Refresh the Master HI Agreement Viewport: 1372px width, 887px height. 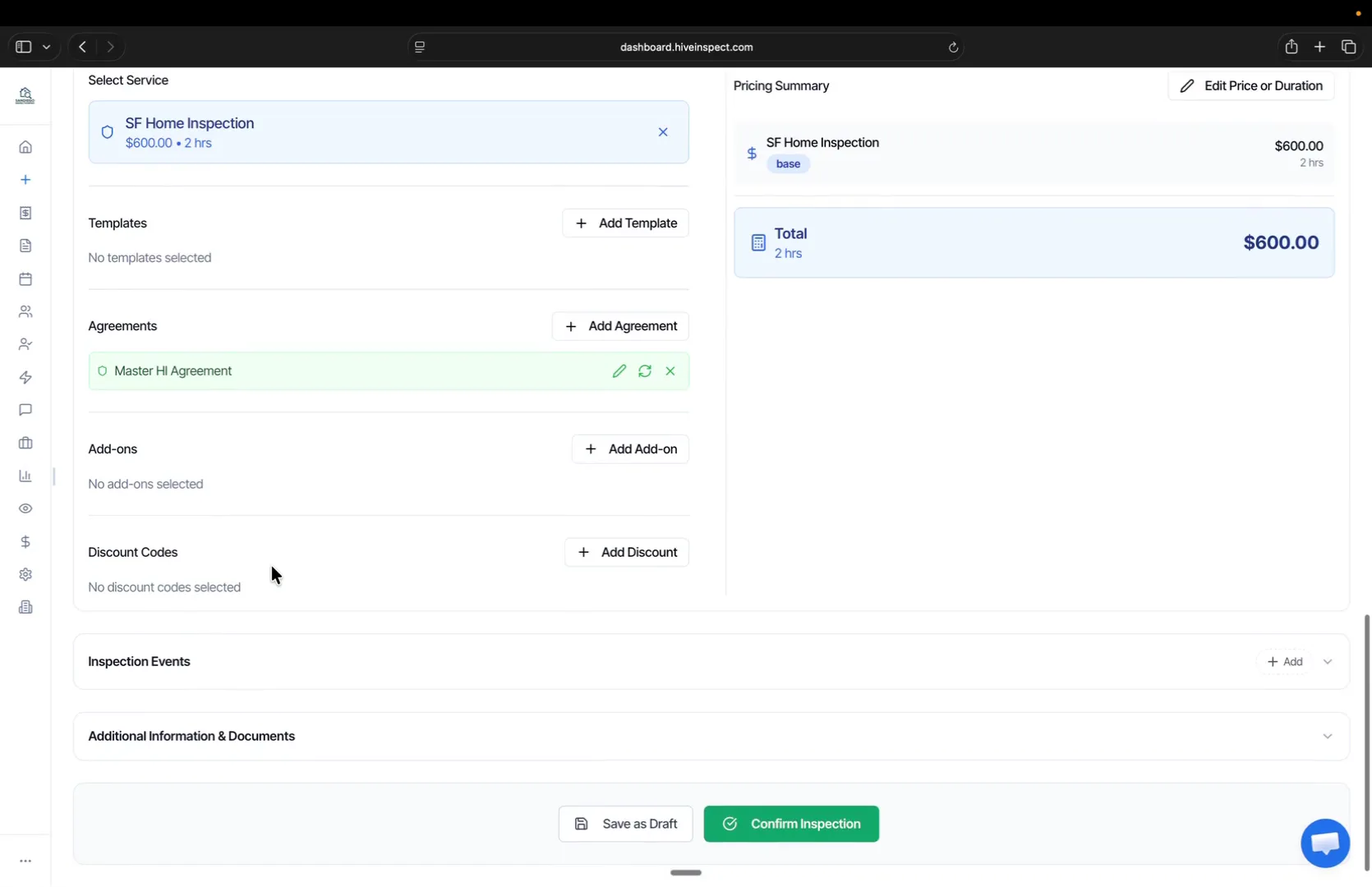645,371
